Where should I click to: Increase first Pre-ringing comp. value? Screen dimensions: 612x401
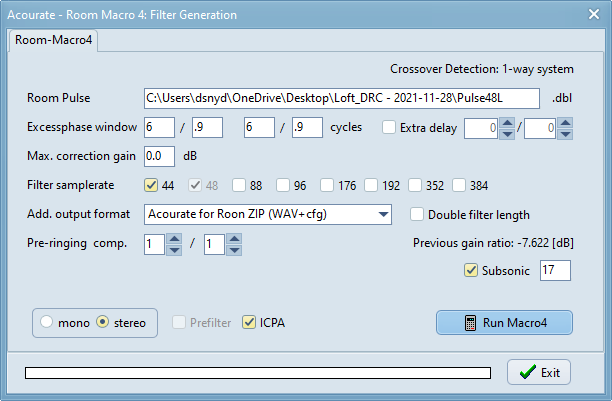pos(174,239)
